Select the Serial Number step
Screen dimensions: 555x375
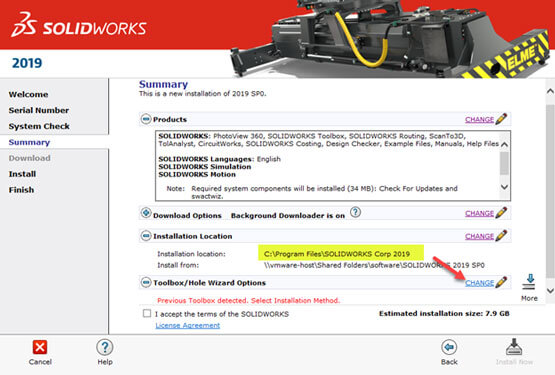pyautogui.click(x=39, y=110)
